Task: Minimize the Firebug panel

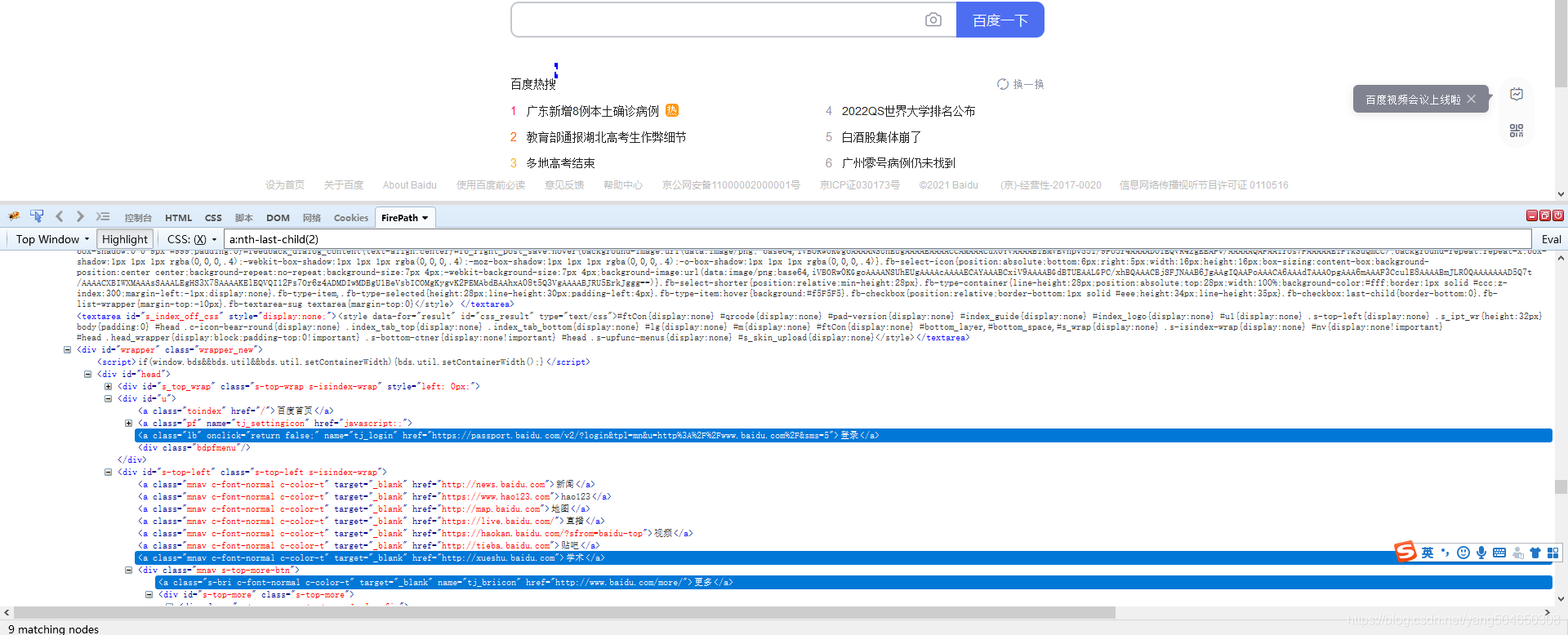Action: click(x=1532, y=215)
